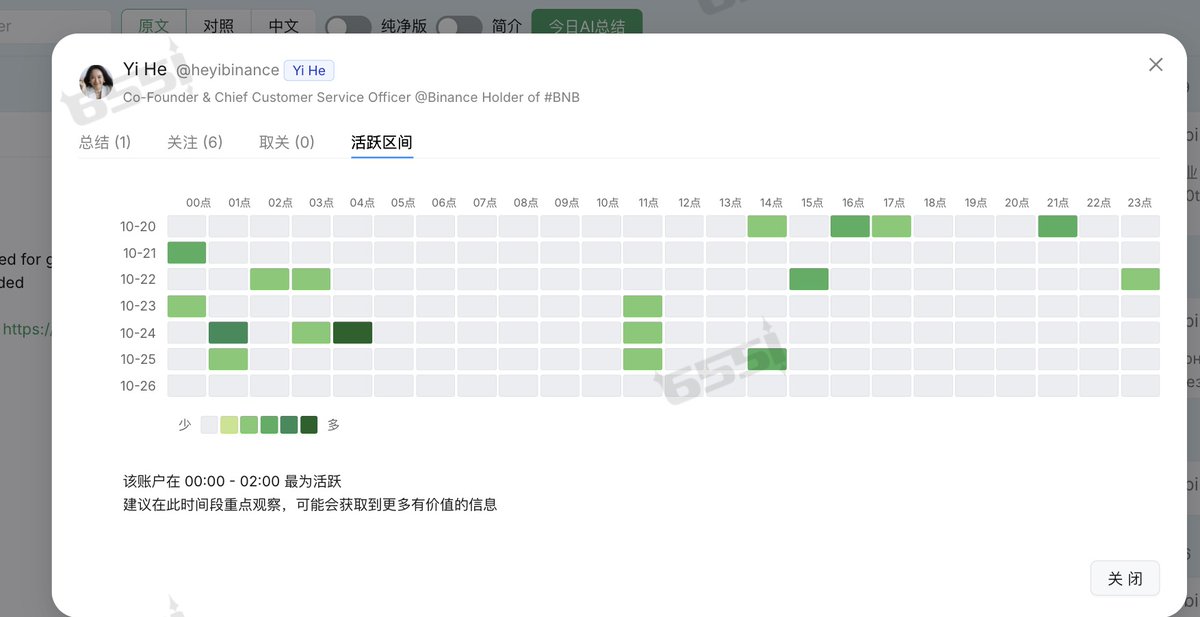Toggle the 纯净版 switch
The image size is (1200, 617).
348,26
